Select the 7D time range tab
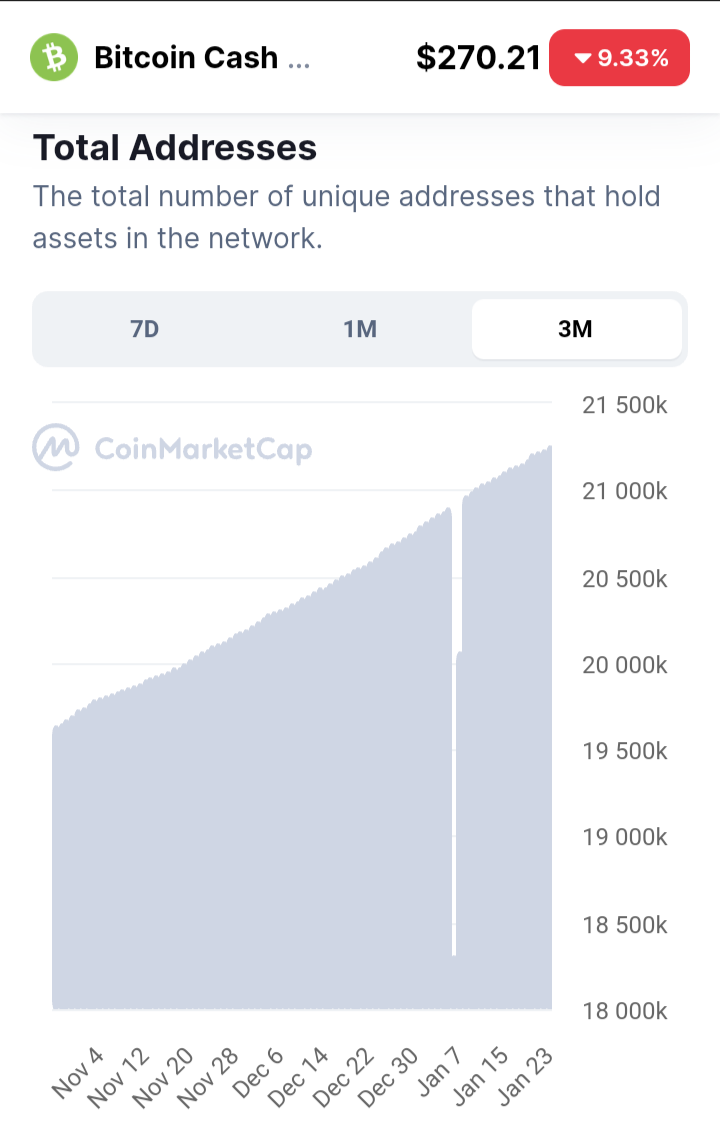The width and height of the screenshot is (720, 1144). (x=144, y=329)
